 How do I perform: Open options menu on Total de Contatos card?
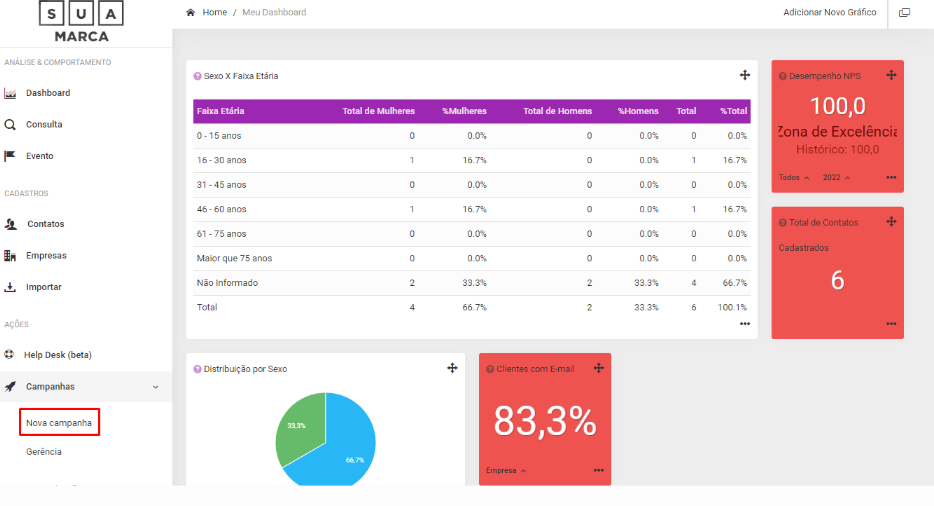point(890,324)
